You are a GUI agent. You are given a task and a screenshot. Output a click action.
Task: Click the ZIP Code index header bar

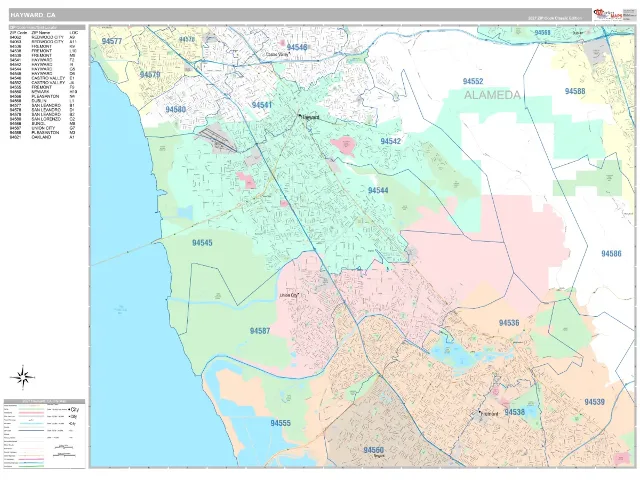coord(47,27)
